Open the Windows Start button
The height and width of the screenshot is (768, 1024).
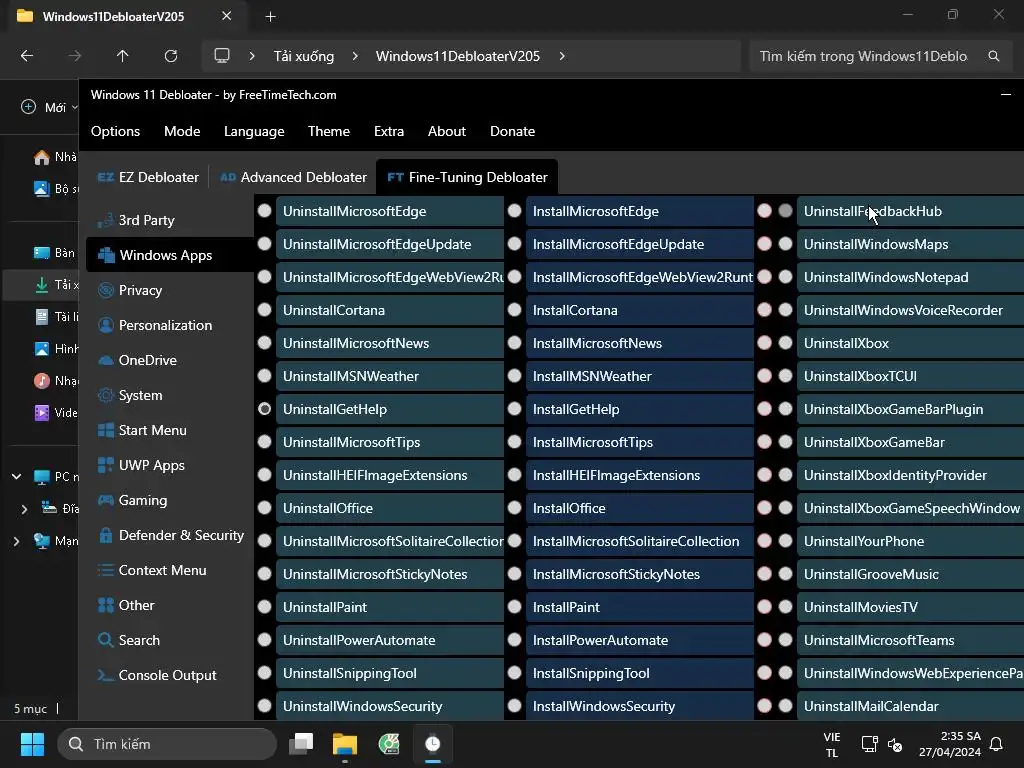click(x=32, y=744)
